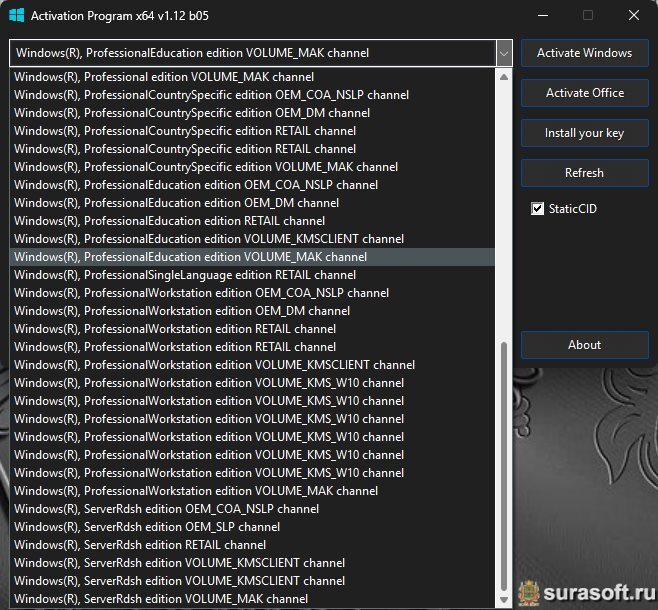Select ProfessionalEducation edition OEM_DM channel
Image resolution: width=658 pixels, height=610 pixels.
[252, 203]
